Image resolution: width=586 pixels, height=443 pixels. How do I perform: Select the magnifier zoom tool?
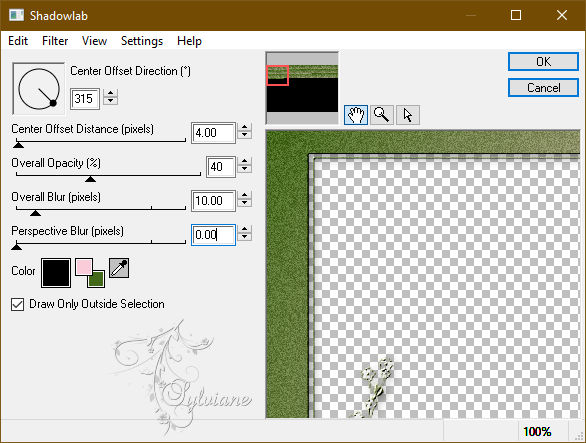pos(382,115)
